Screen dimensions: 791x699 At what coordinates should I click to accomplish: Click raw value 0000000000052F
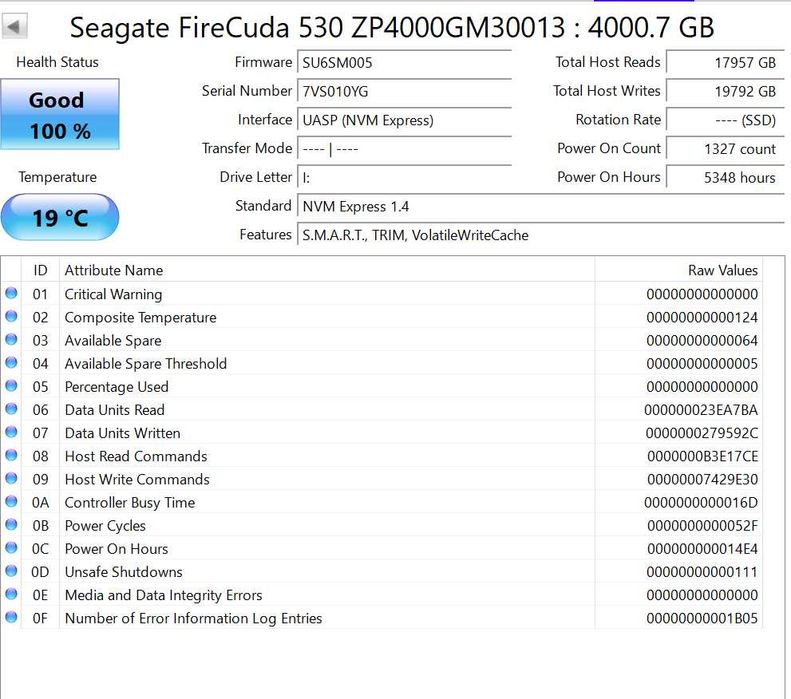tap(702, 526)
